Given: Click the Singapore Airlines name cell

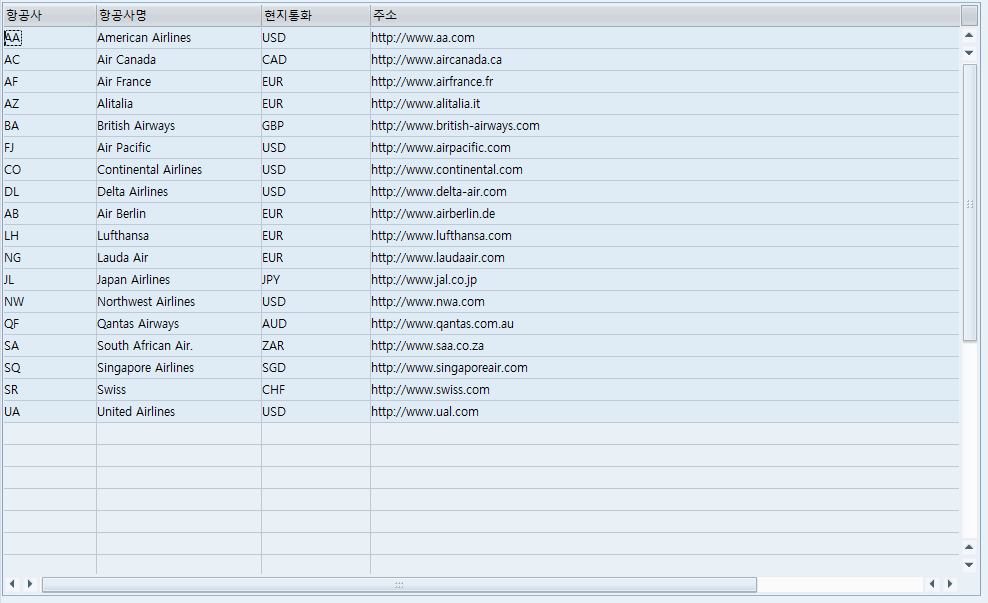Looking at the screenshot, I should (179, 369).
